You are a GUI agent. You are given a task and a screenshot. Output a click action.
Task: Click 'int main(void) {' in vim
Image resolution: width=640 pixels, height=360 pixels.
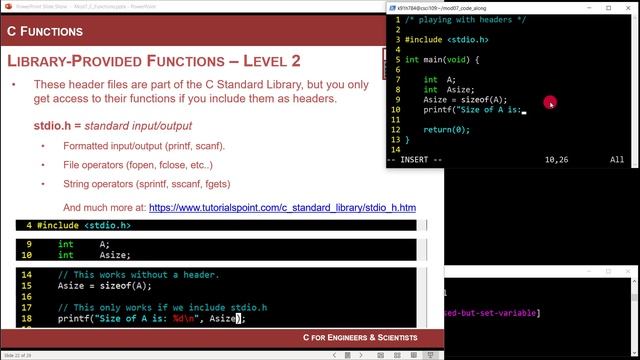[442, 60]
